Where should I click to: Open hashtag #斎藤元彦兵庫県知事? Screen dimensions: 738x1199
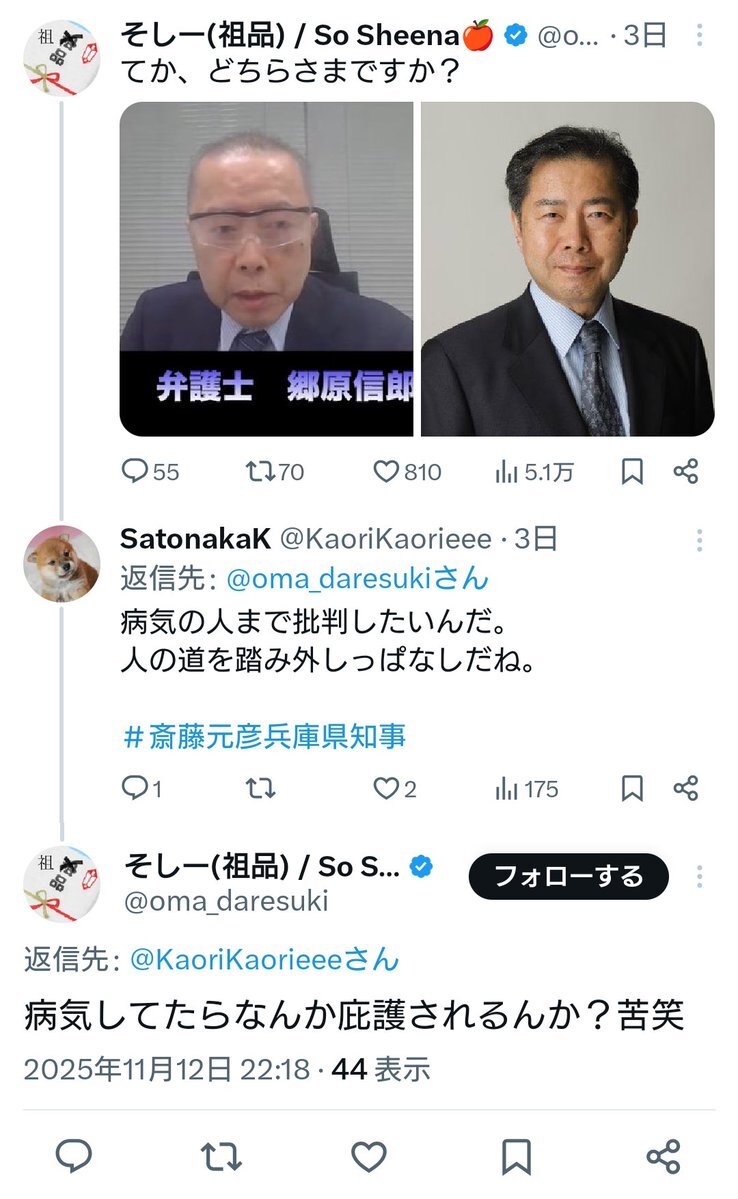(264, 737)
